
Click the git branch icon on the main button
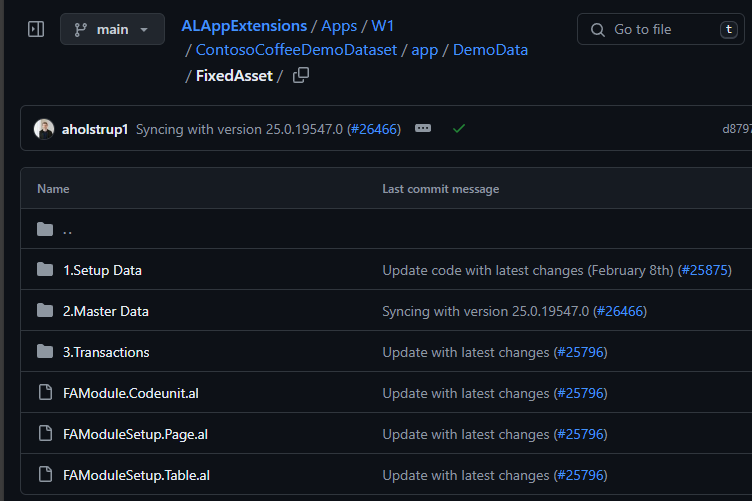[x=80, y=30]
